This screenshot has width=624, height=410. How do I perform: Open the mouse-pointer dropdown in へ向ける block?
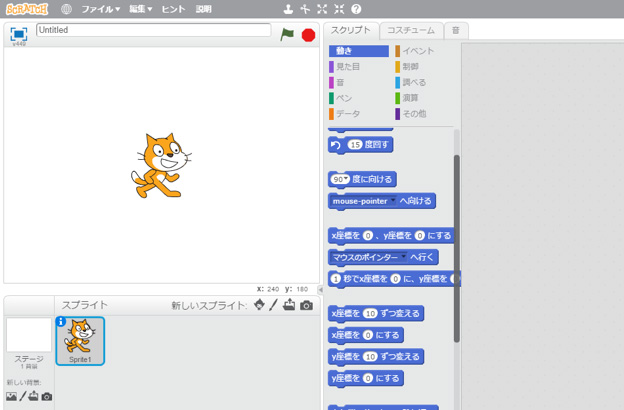pyautogui.click(x=393, y=201)
